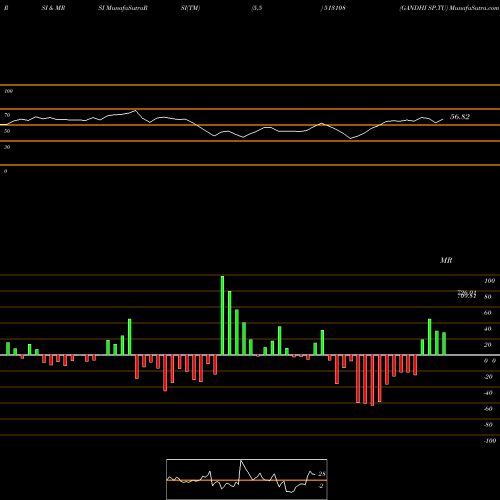
Task: Click the RSI 100 level label
Action: click(8, 91)
